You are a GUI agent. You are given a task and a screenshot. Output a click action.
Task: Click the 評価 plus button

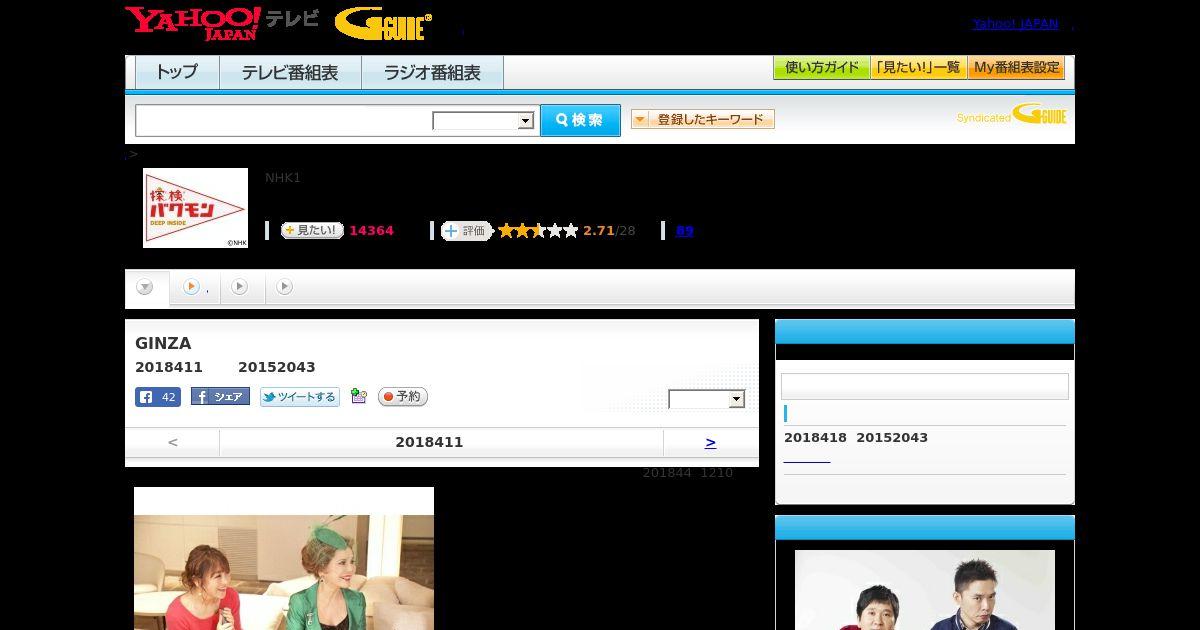point(466,231)
